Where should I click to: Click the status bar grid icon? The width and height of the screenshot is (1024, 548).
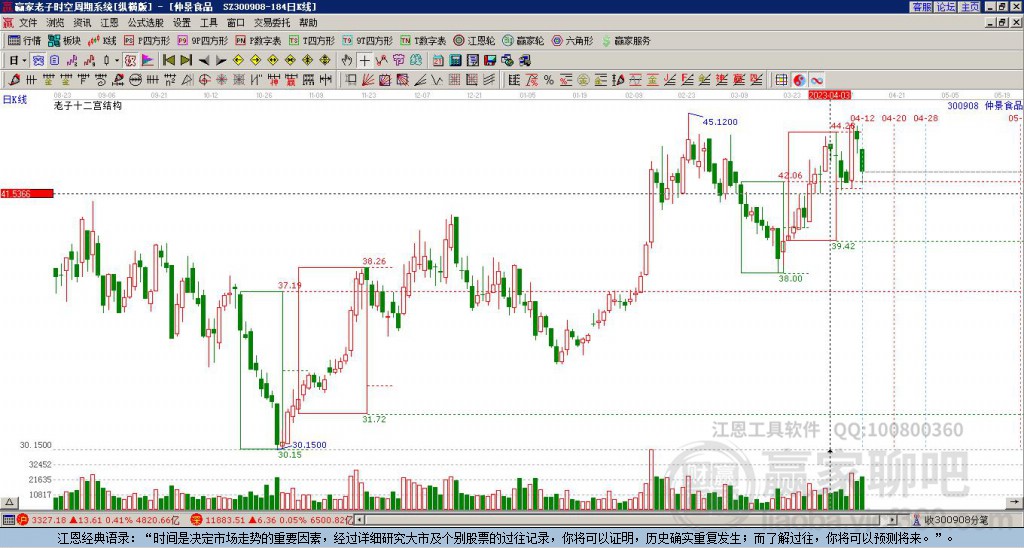click(x=8, y=520)
